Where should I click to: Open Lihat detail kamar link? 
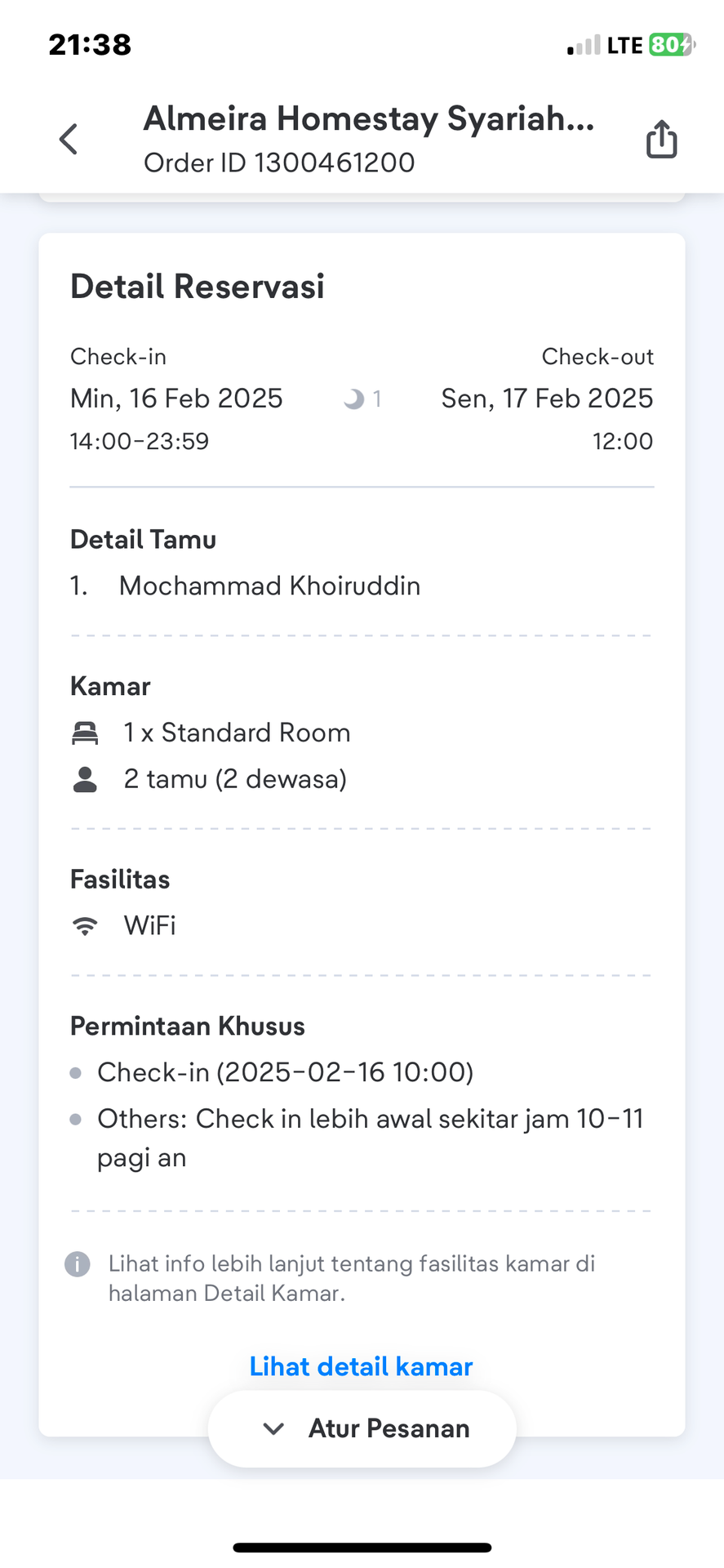(361, 1366)
